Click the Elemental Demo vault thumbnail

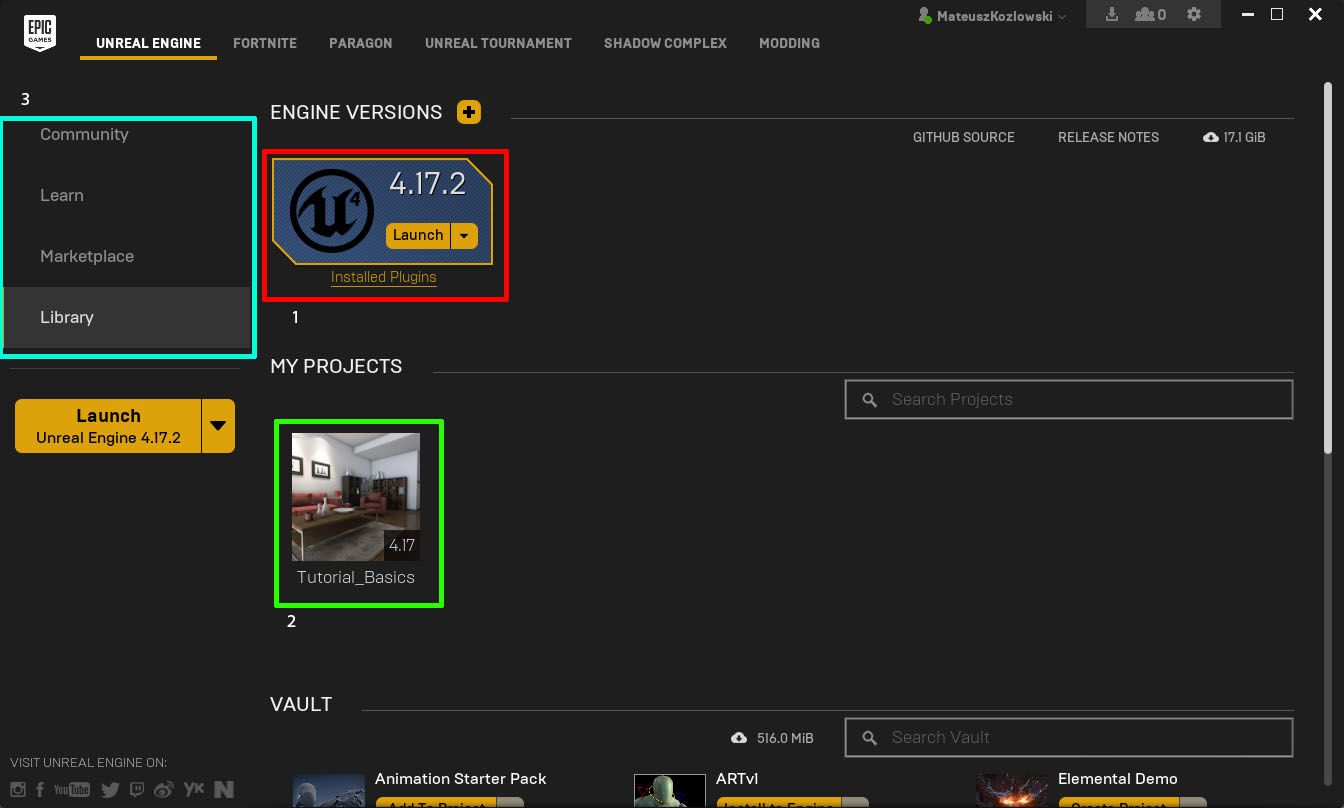tap(1012, 790)
